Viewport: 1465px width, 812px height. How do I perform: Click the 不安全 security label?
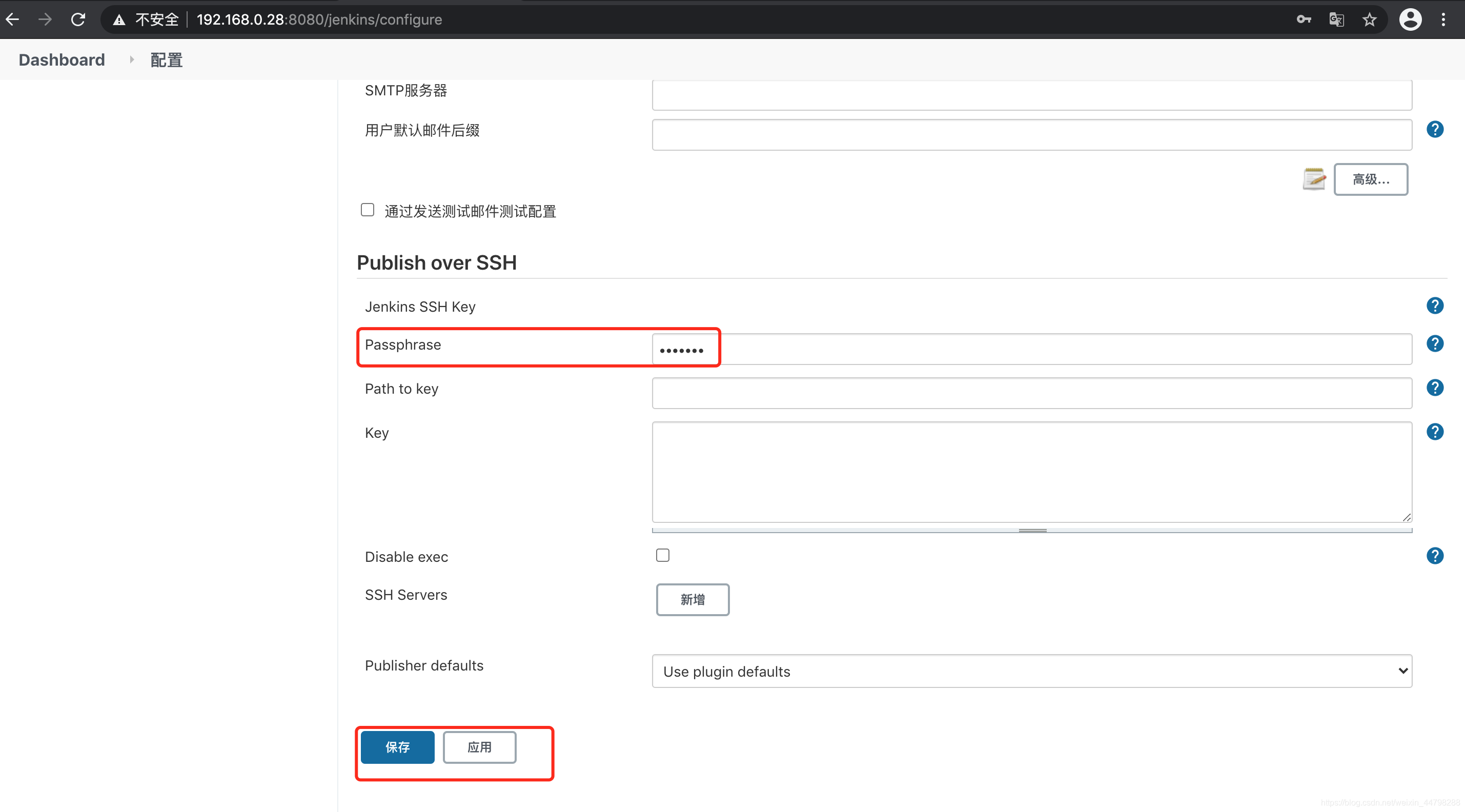coord(156,20)
